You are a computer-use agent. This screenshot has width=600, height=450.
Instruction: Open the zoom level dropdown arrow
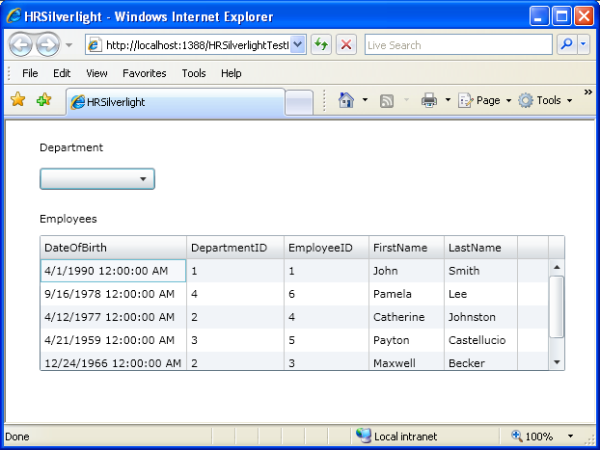click(570, 436)
